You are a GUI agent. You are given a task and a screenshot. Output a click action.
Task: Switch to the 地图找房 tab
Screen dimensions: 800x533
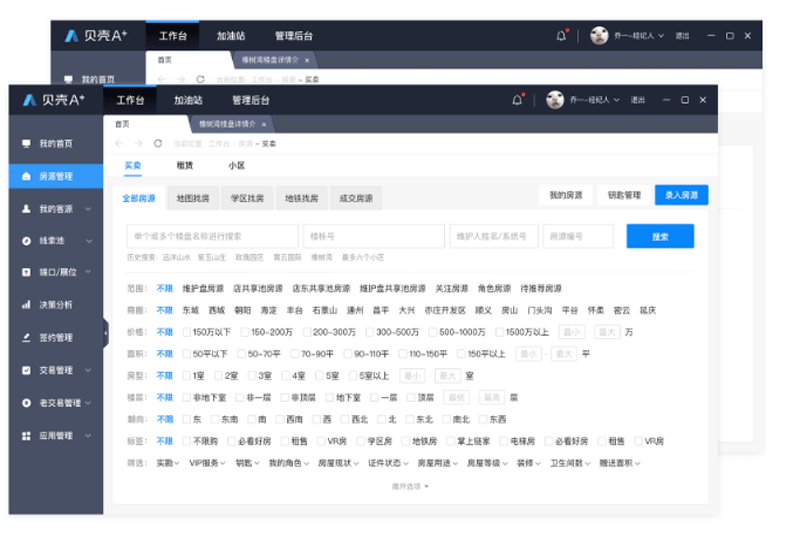[x=192, y=198]
